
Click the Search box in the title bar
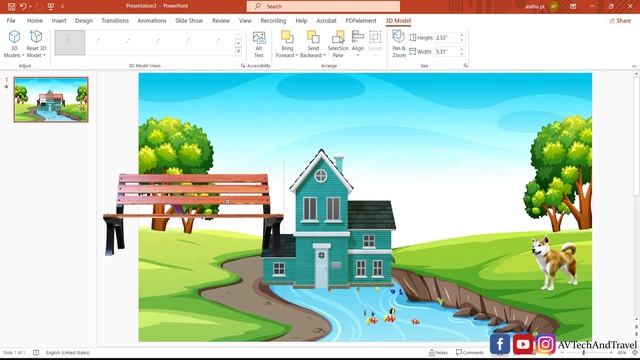click(x=323, y=6)
